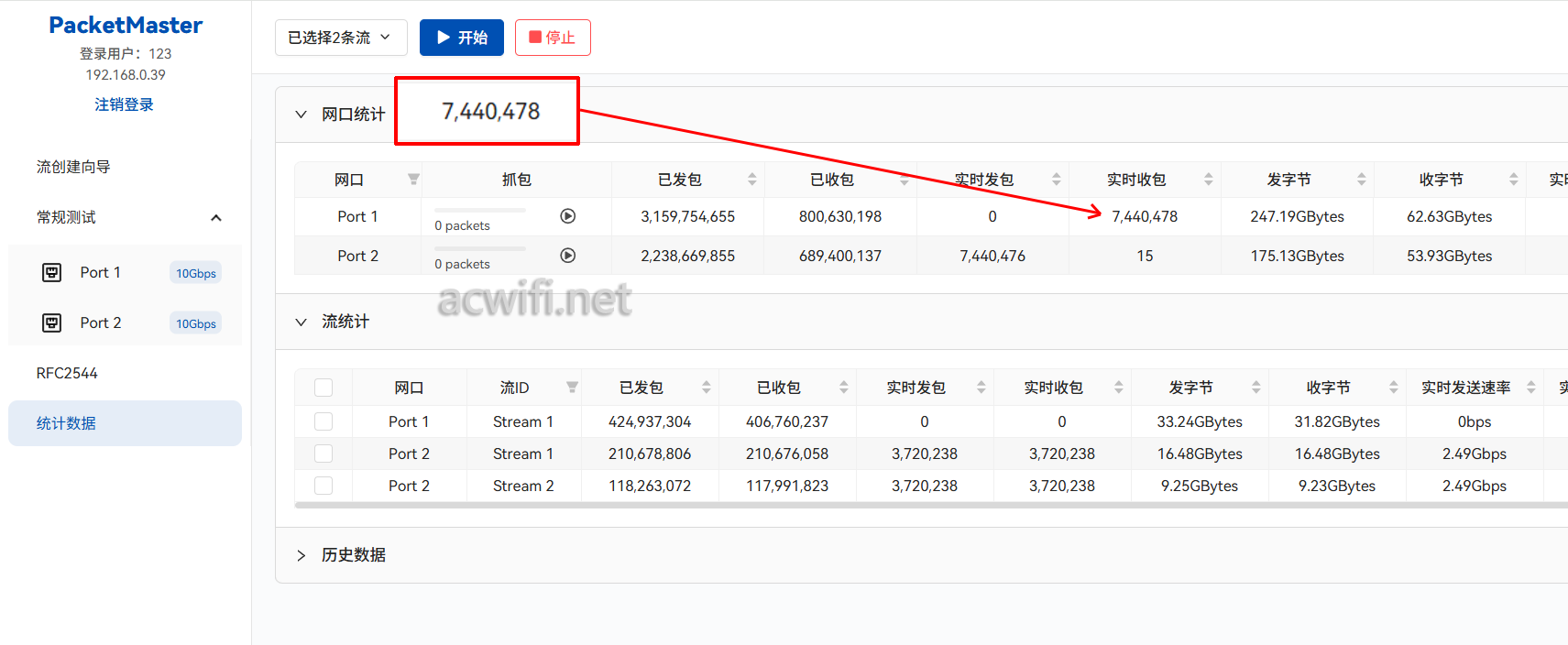Image resolution: width=1568 pixels, height=645 pixels.
Task: Sort stream table by 实时发包 column
Action: point(981,388)
